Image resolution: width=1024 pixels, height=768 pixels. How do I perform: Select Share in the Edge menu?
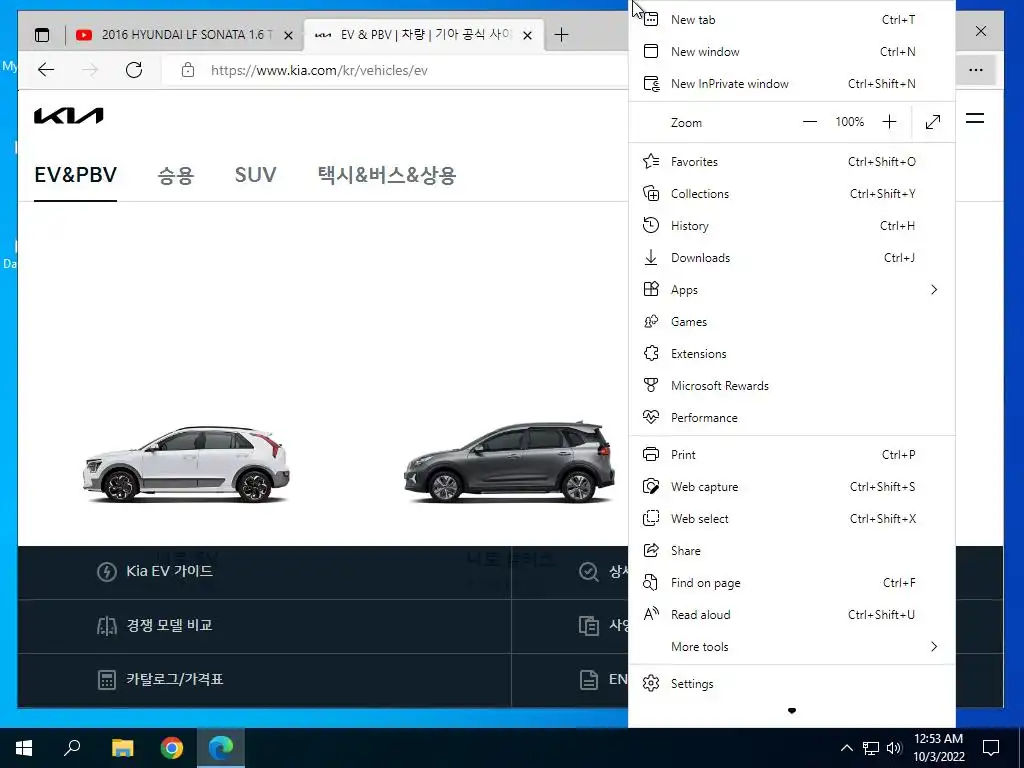pos(792,551)
